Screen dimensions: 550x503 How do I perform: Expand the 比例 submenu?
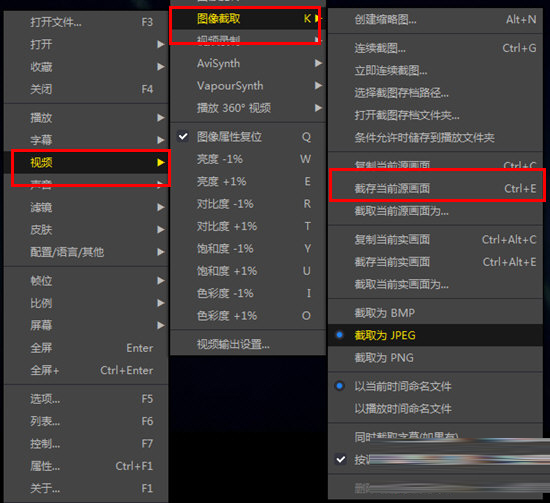(86, 303)
